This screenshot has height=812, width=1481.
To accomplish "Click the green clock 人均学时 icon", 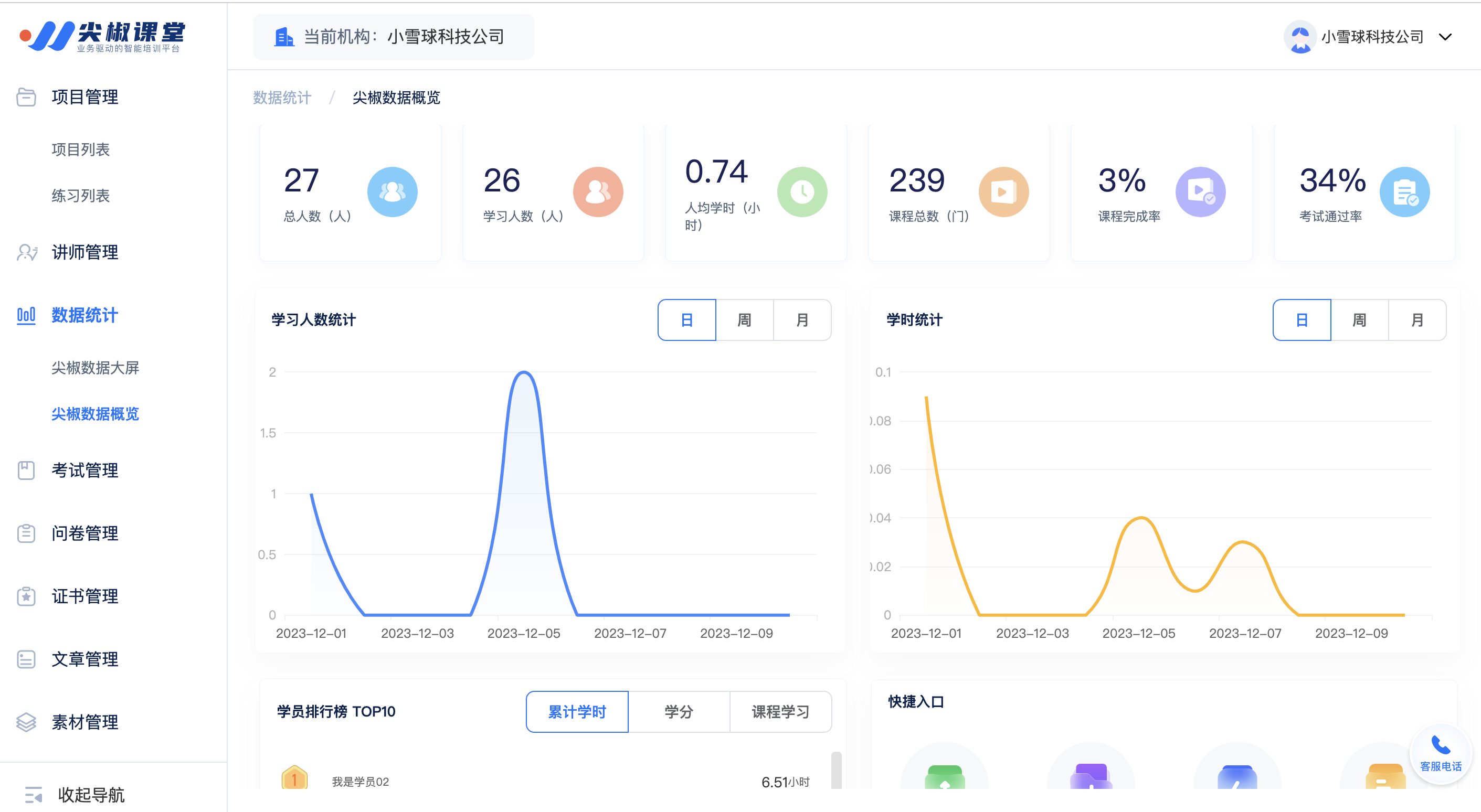I will (x=802, y=192).
